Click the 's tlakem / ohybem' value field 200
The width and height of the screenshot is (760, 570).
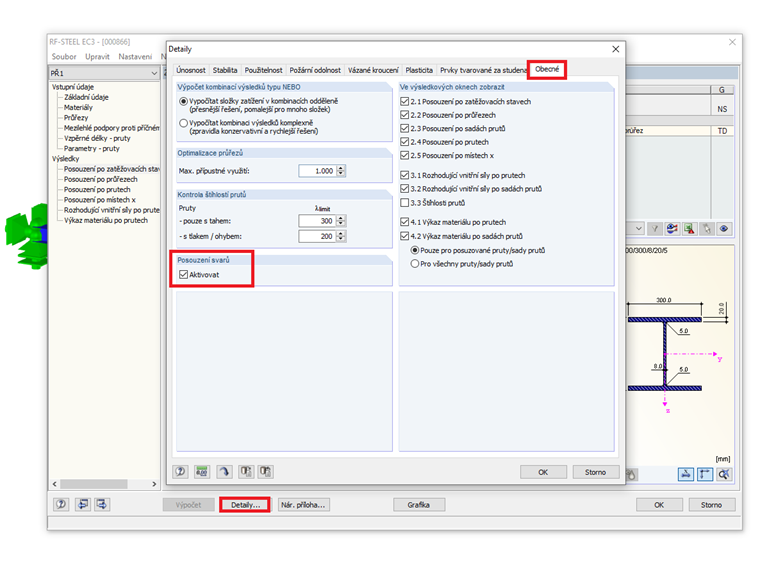coord(317,237)
